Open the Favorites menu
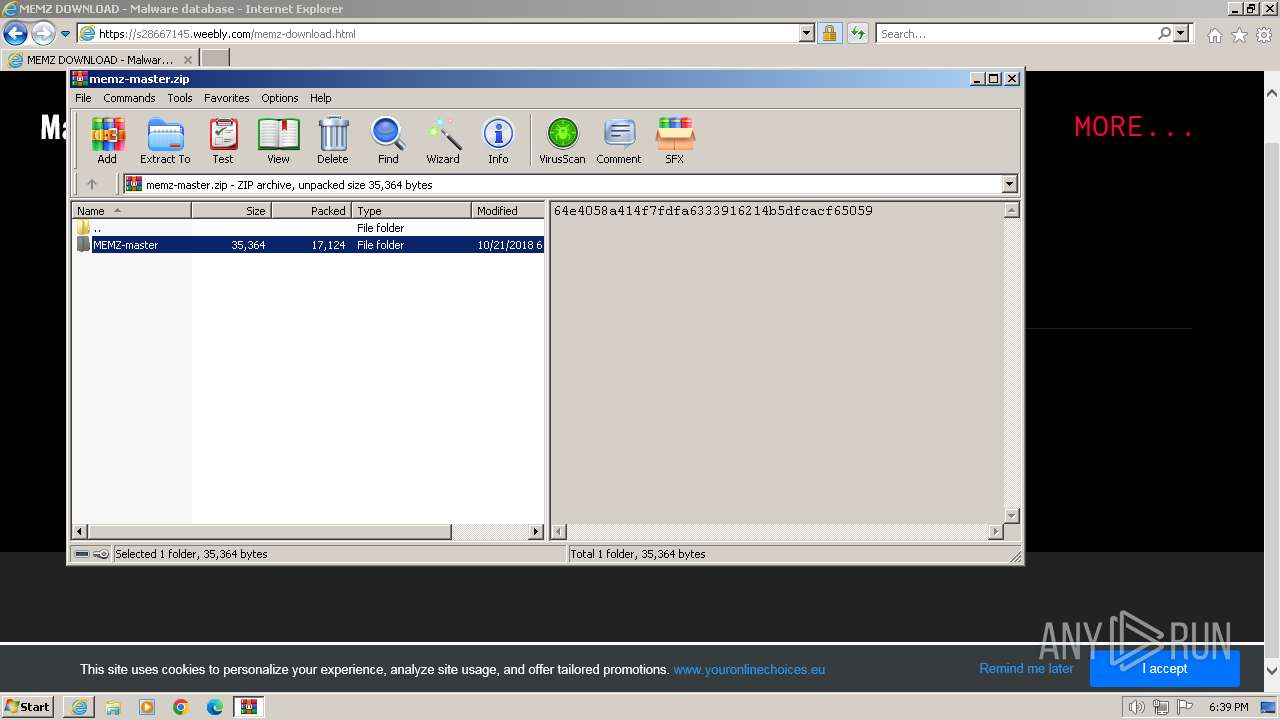Image resolution: width=1280 pixels, height=720 pixels. click(227, 98)
